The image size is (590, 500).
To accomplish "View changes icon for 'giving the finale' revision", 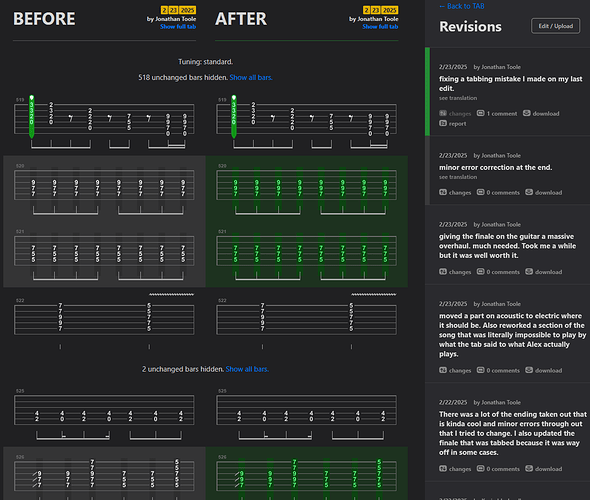I will (443, 272).
